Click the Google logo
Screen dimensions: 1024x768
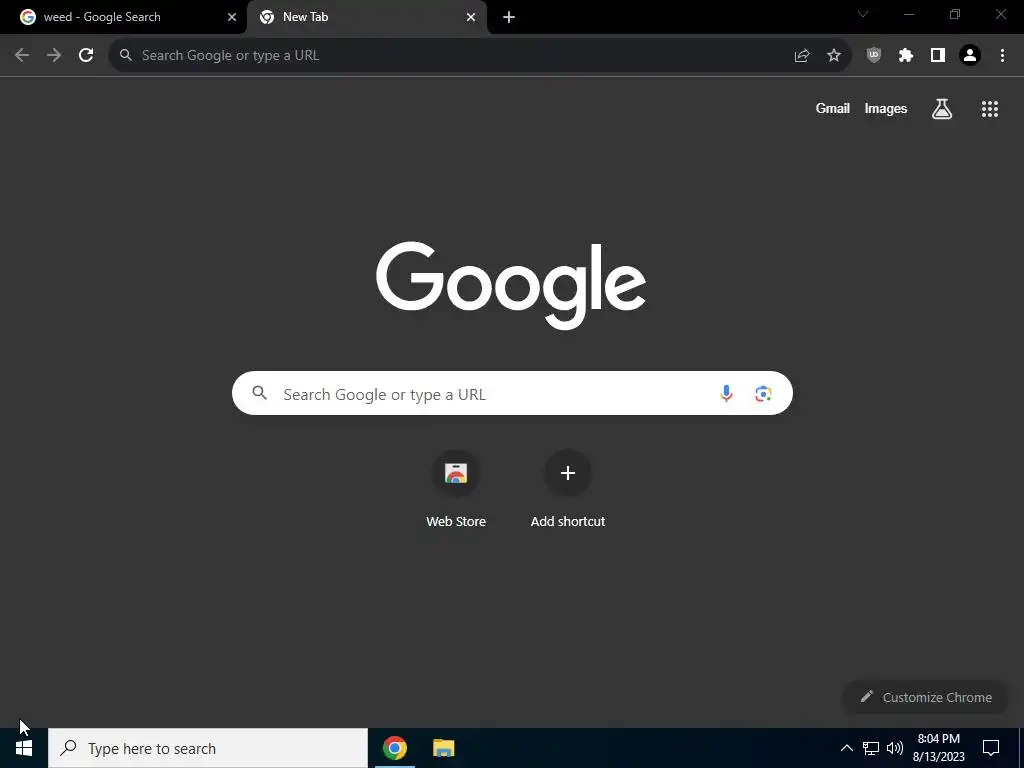511,285
